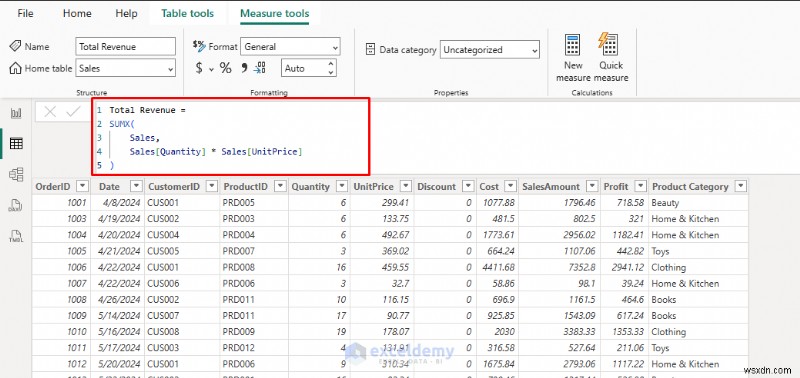Apply currency format dollar icon
Viewport: 800px width, 378px height.
pyautogui.click(x=199, y=68)
